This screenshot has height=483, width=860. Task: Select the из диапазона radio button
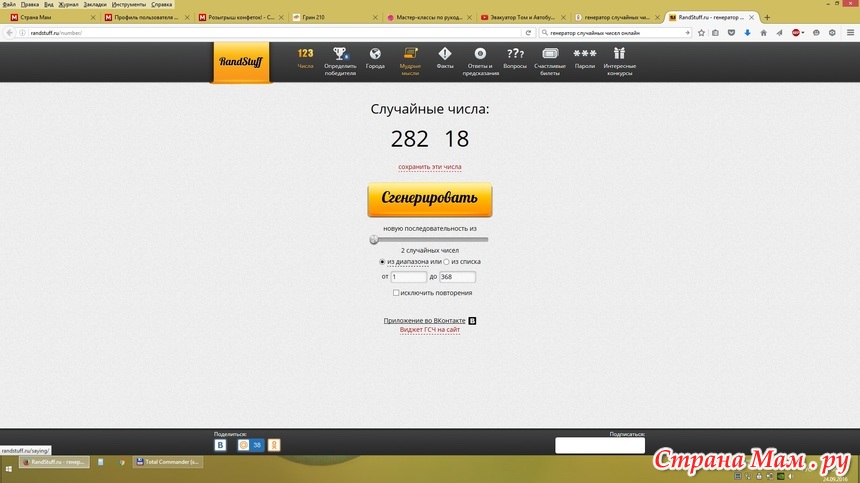382,262
